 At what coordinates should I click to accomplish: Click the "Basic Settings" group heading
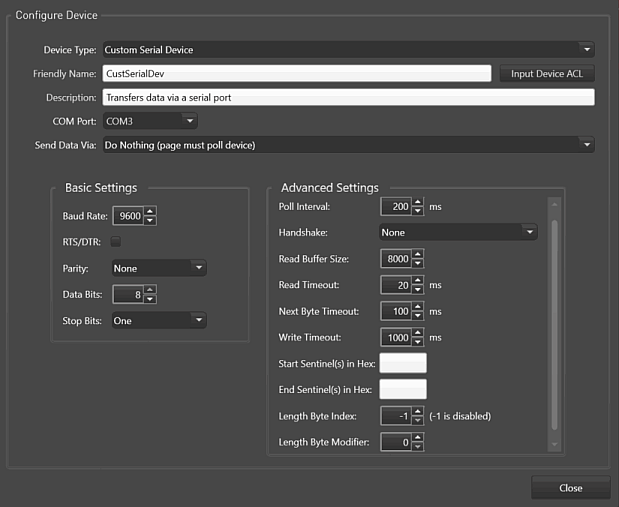tap(101, 188)
